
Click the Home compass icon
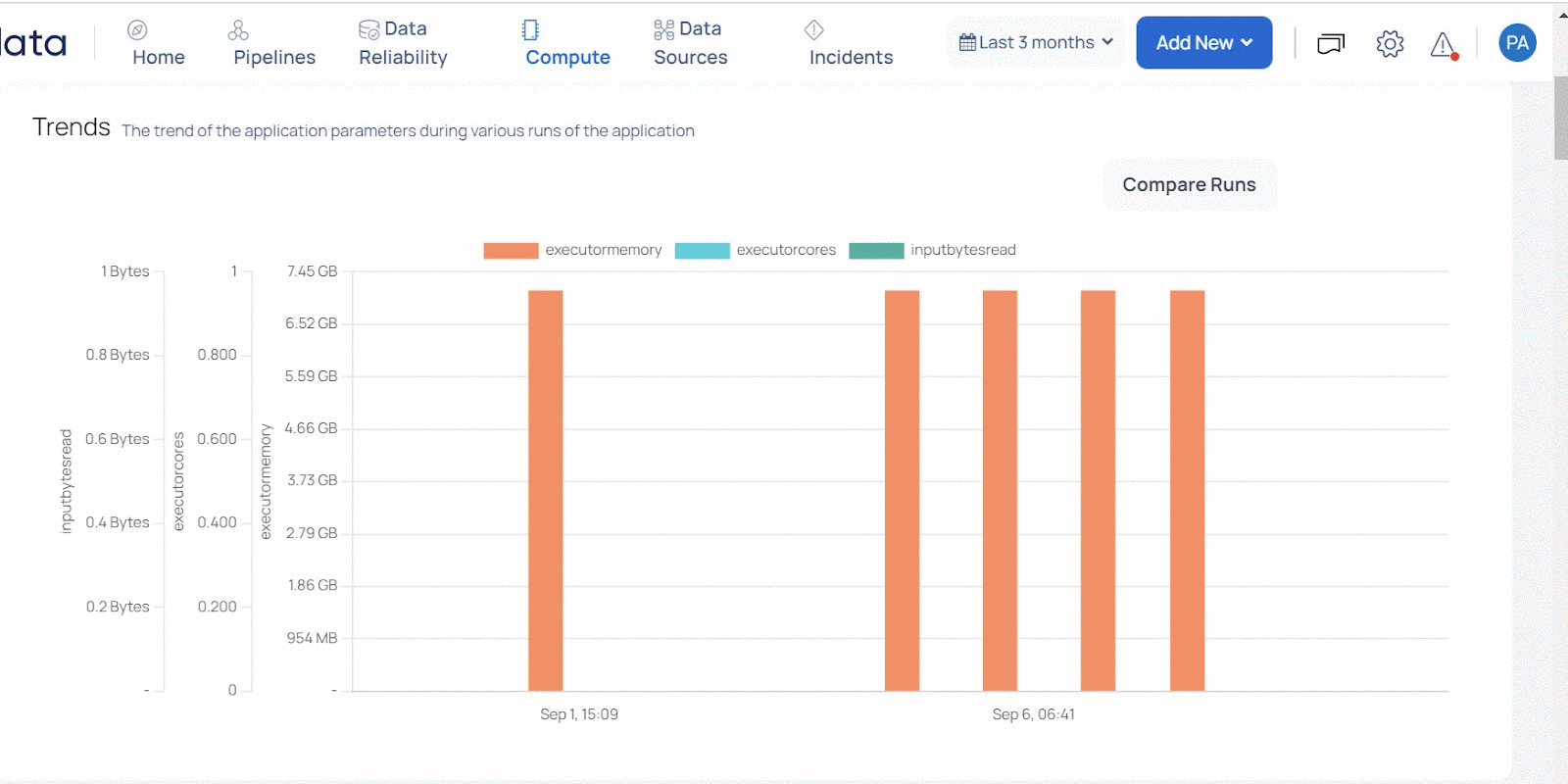(137, 30)
